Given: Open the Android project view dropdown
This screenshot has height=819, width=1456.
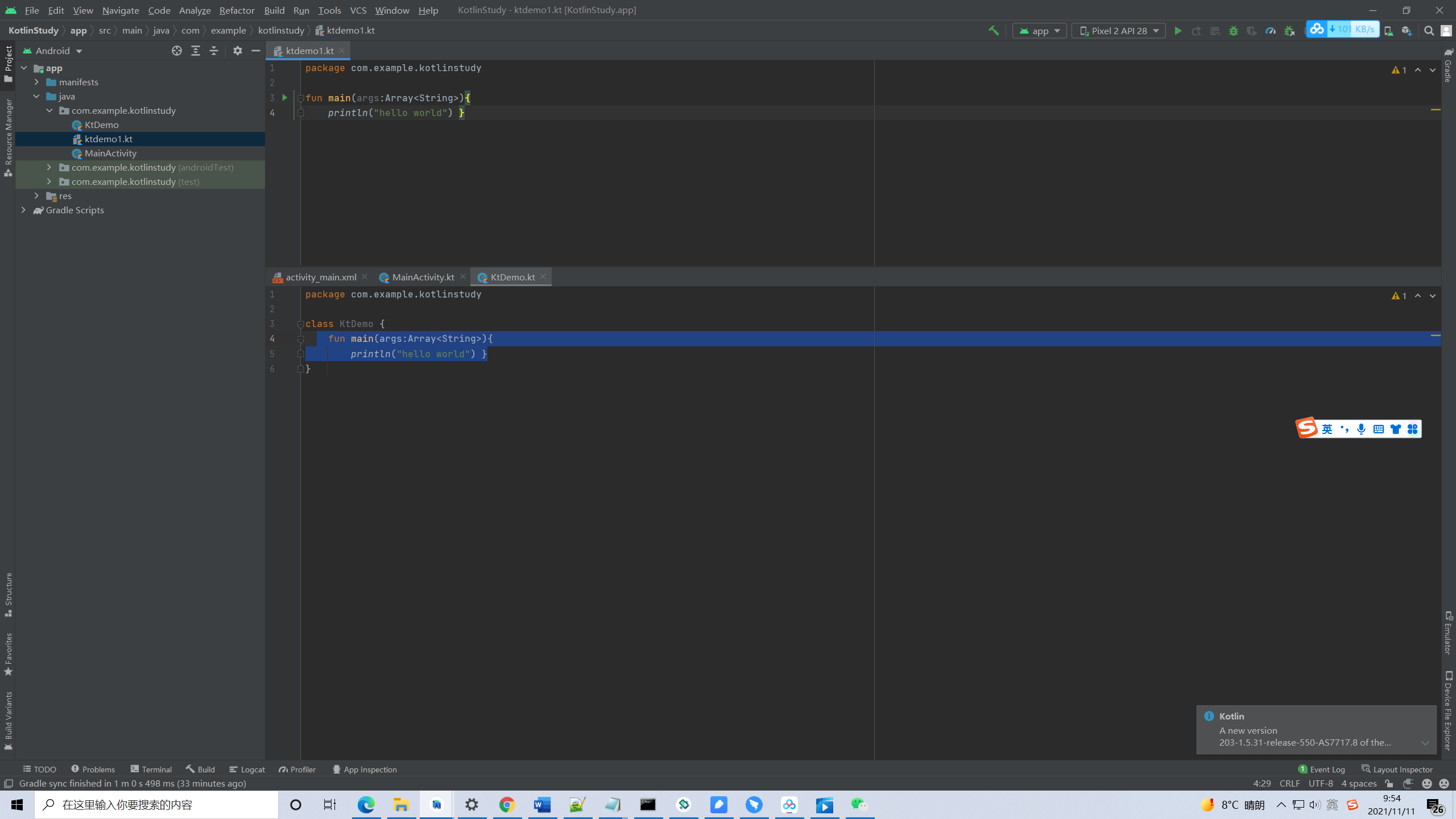Looking at the screenshot, I should [x=53, y=51].
